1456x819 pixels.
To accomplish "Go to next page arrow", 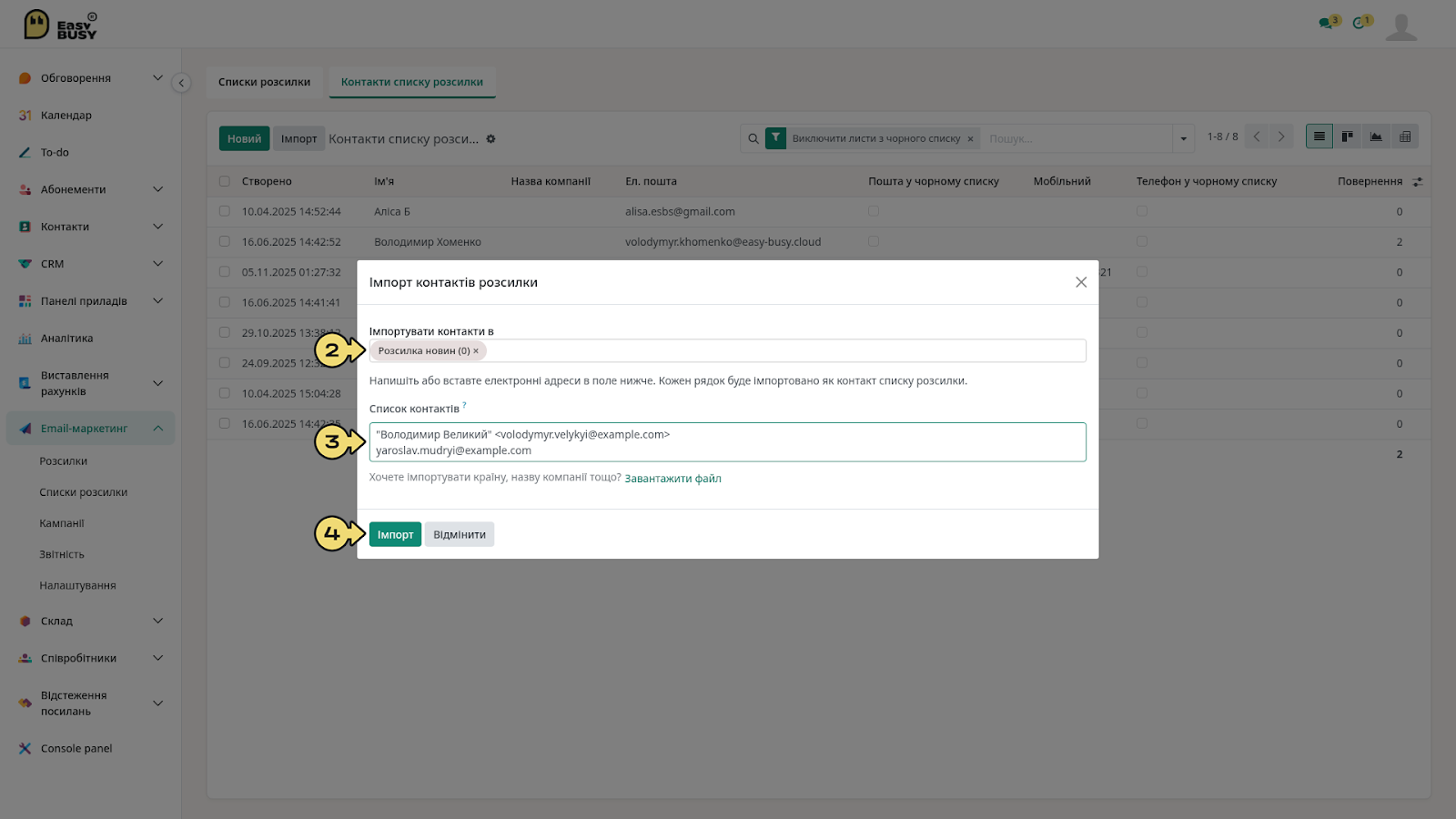I will pos(1281,136).
